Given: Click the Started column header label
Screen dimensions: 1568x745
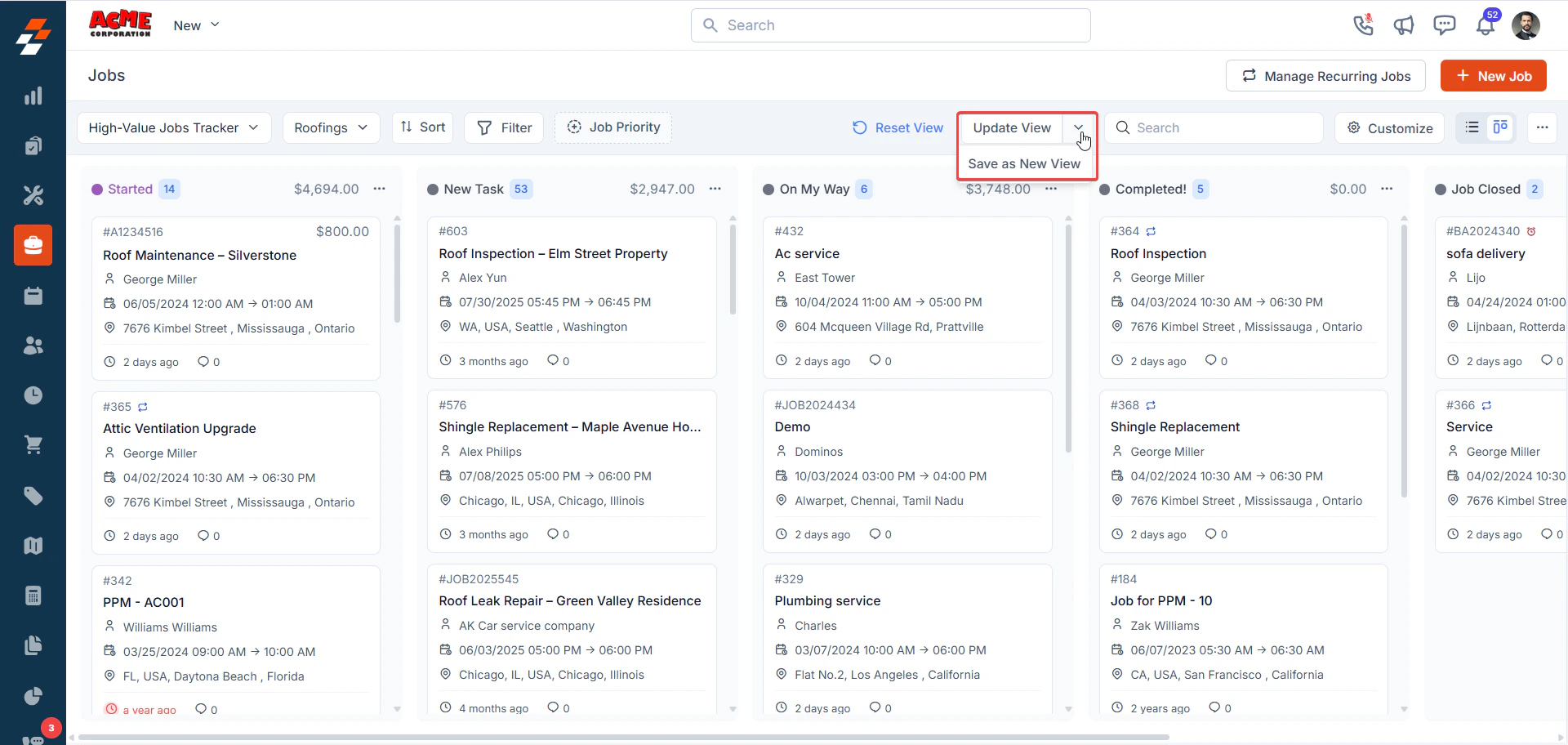Looking at the screenshot, I should coord(130,189).
